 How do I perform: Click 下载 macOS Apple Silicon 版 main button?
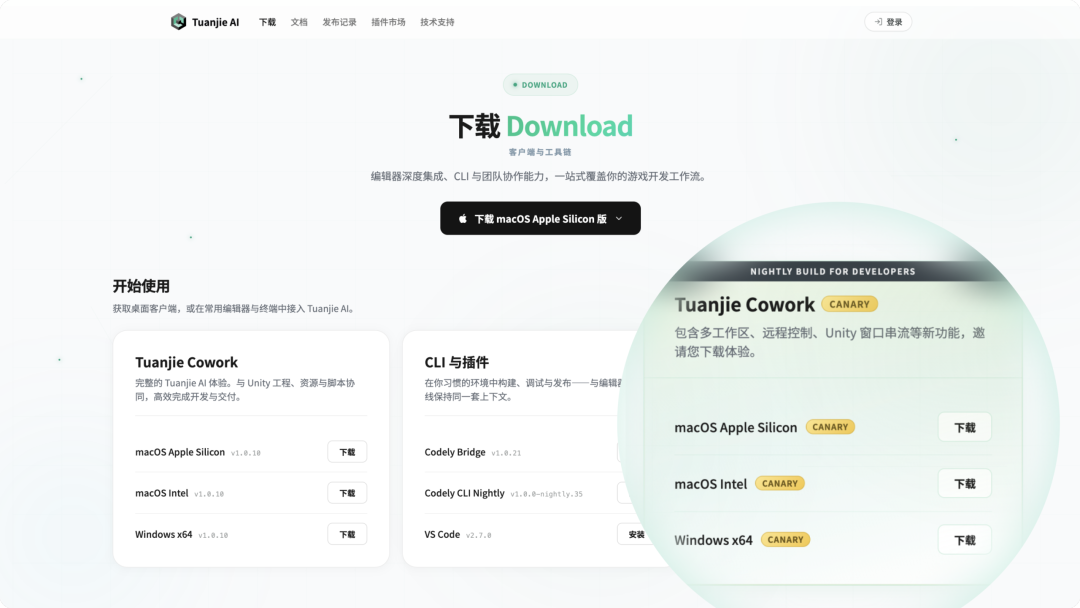point(541,218)
